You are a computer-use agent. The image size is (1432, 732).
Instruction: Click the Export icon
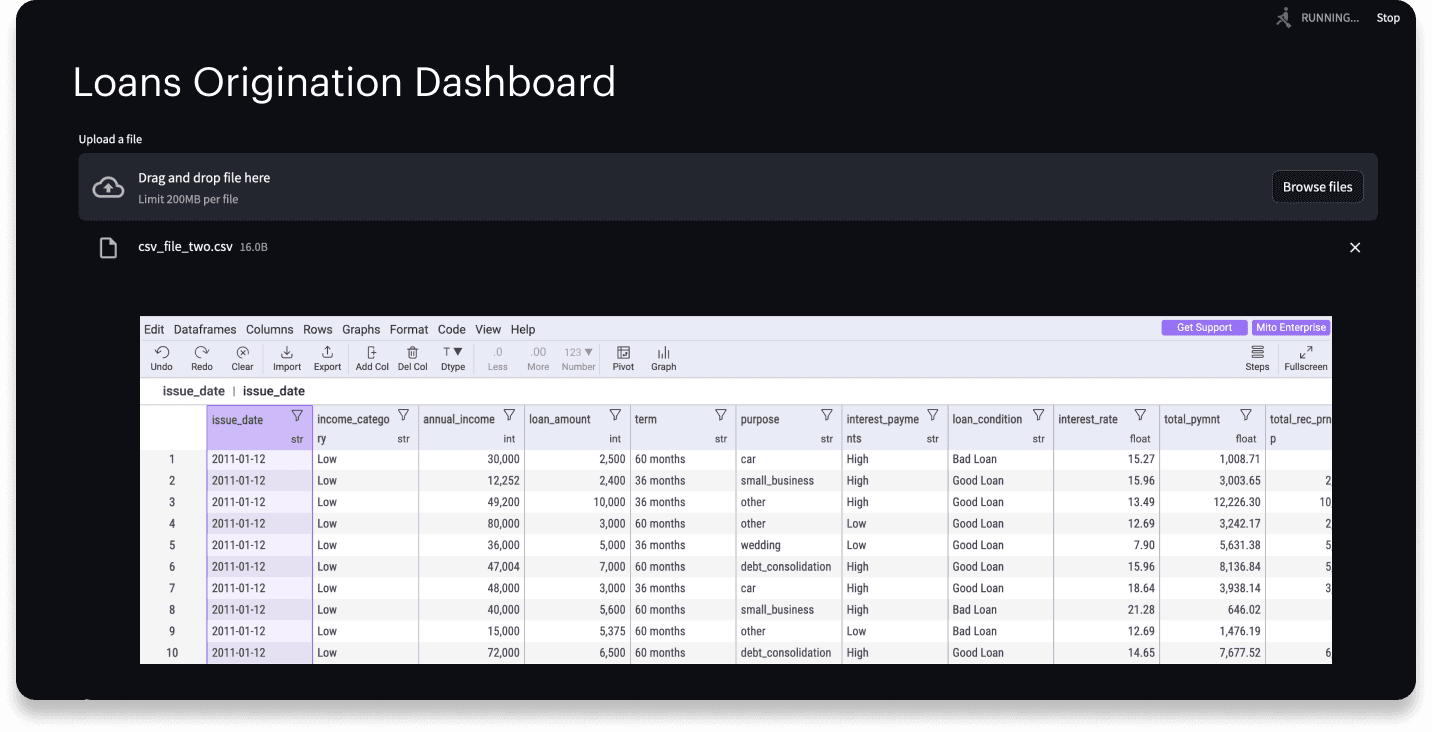point(327,353)
